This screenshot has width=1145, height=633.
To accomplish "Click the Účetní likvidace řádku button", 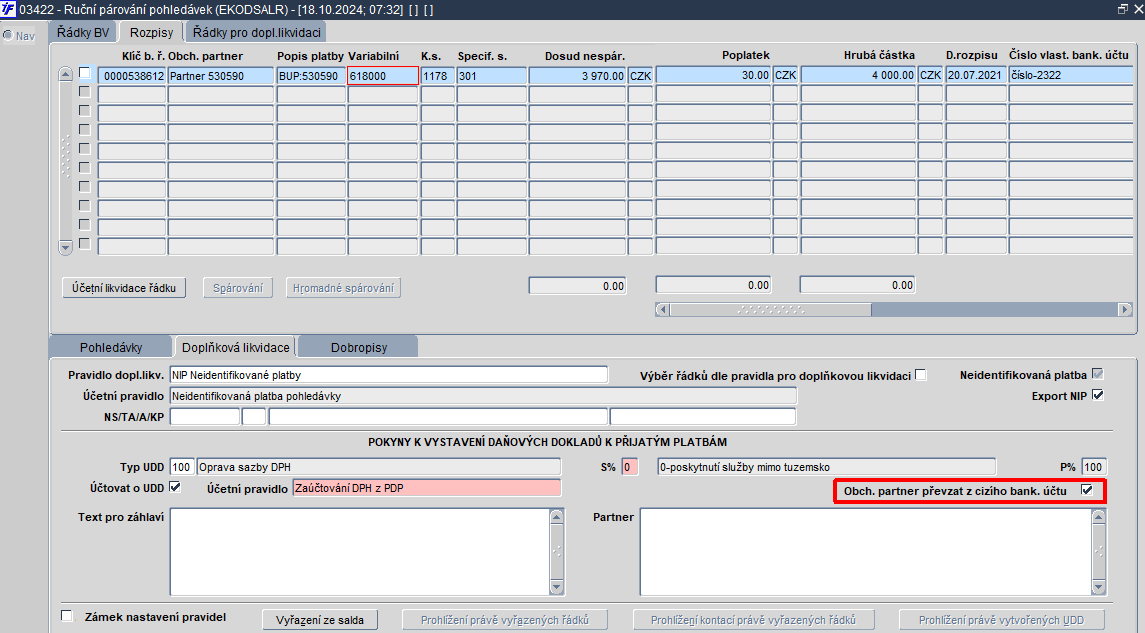I will point(124,288).
